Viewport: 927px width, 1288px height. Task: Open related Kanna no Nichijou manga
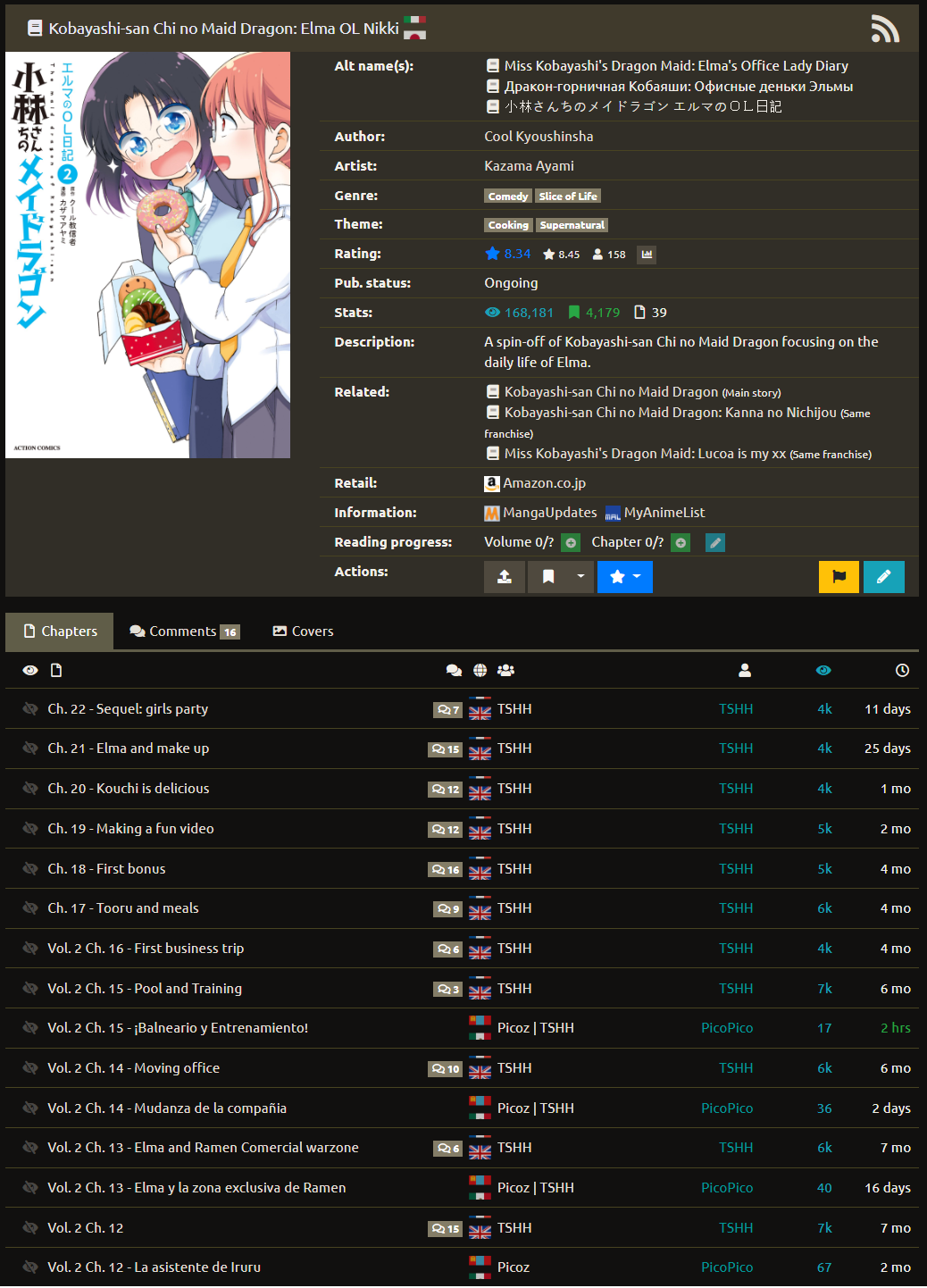(x=671, y=413)
